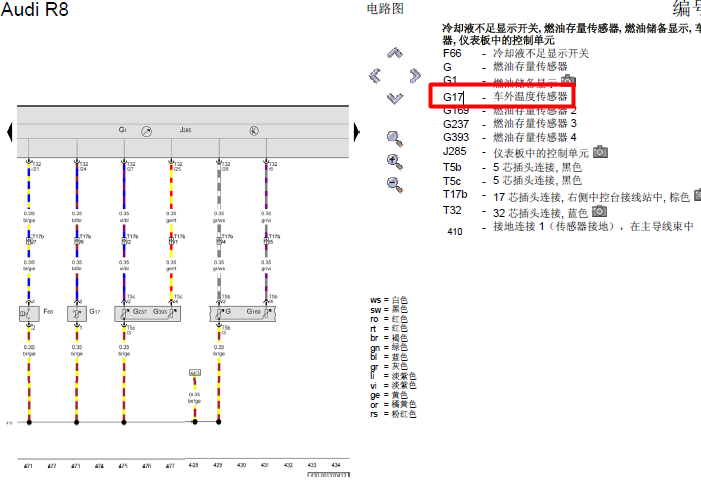This screenshot has width=701, height=501.
Task: Click the ro = 红色 color code
Action: click(389, 319)
